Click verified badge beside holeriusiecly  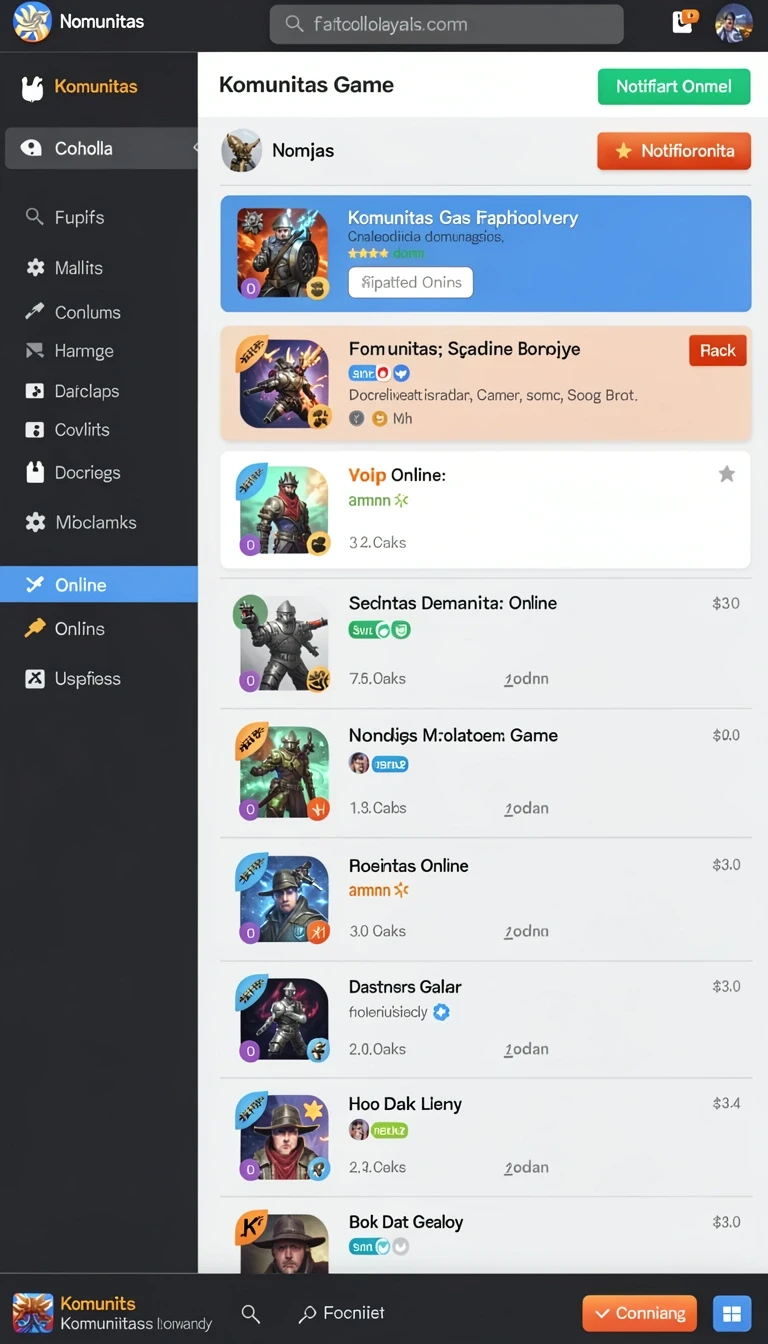(x=441, y=1012)
